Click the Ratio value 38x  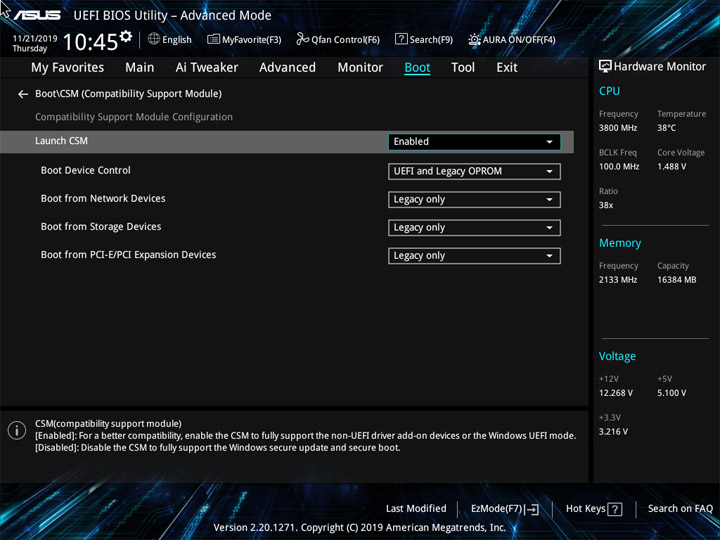tap(606, 205)
